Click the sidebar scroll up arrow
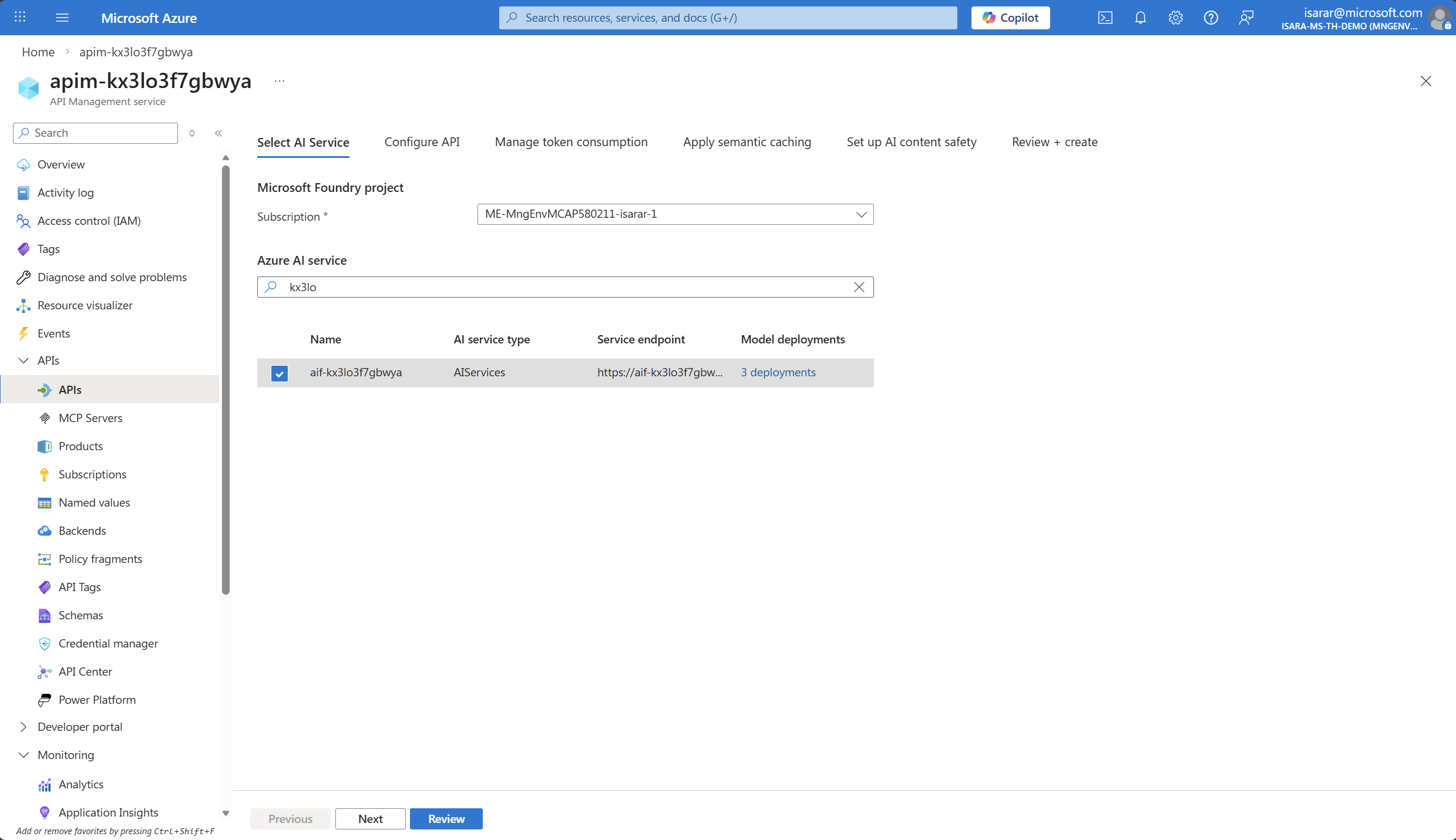1456x840 pixels. click(x=226, y=158)
